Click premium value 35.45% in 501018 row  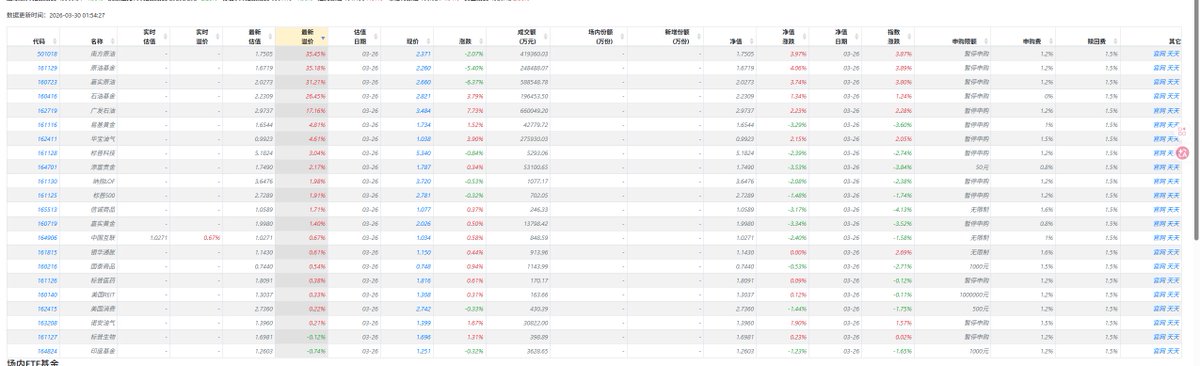point(316,53)
